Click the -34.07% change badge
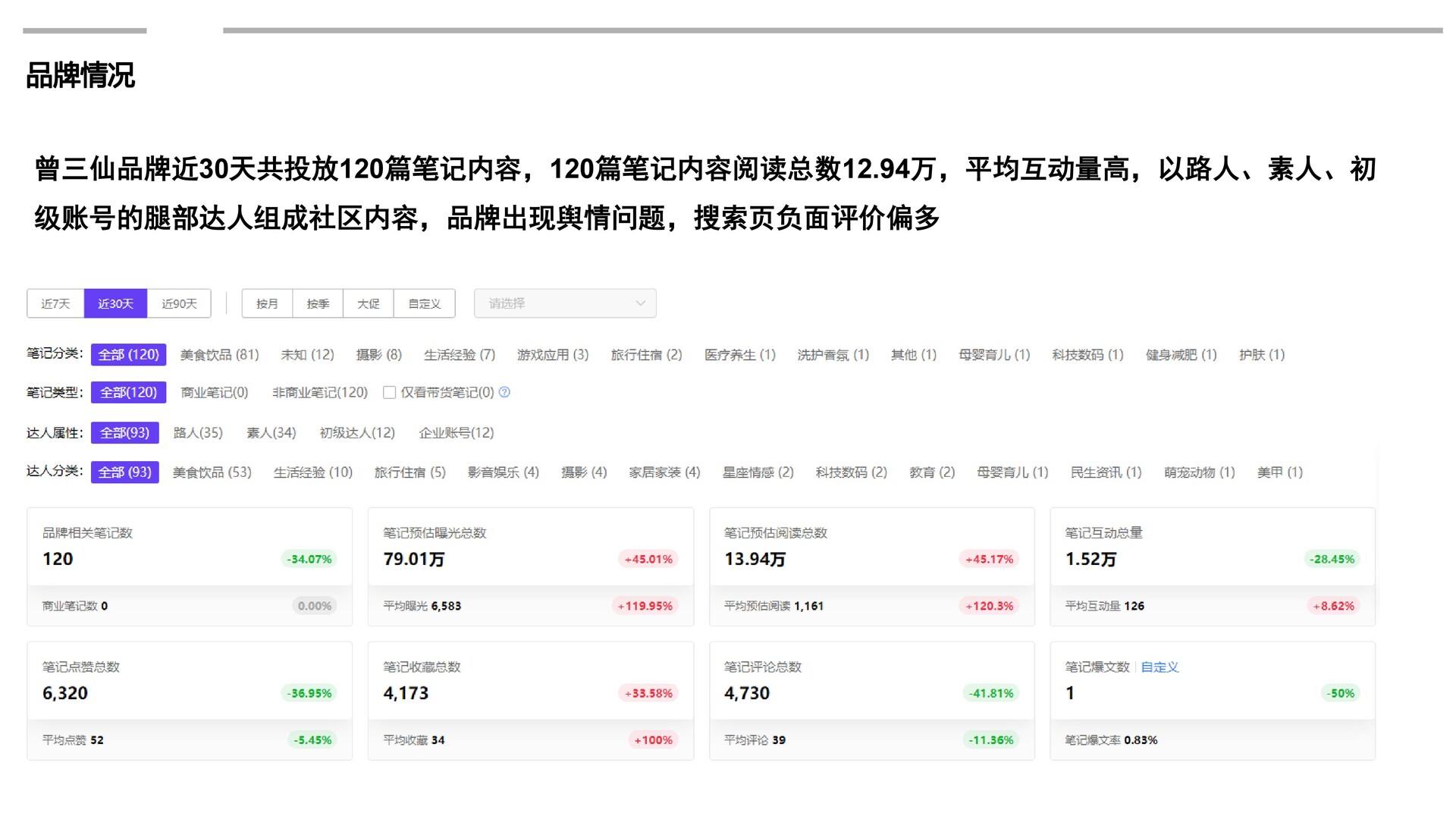The width and height of the screenshot is (1456, 819). coord(309,559)
